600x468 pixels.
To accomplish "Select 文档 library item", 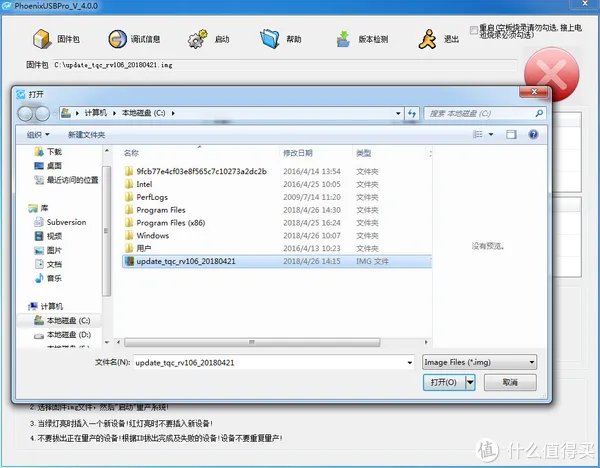I will click(x=48, y=264).
